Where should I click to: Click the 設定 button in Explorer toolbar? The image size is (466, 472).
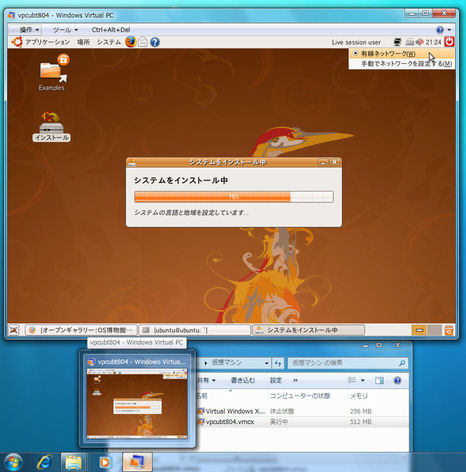pos(276,380)
